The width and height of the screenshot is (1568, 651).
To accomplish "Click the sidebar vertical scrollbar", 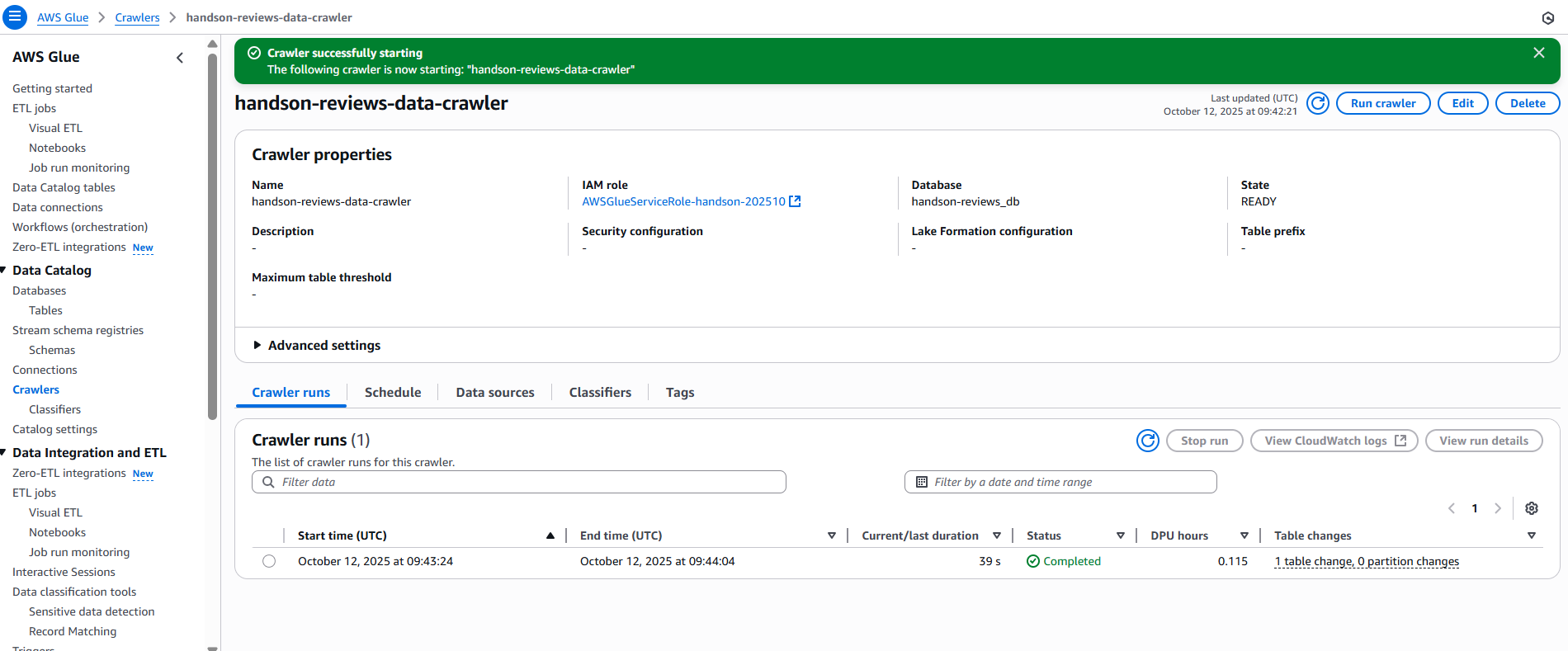I will pyautogui.click(x=212, y=235).
